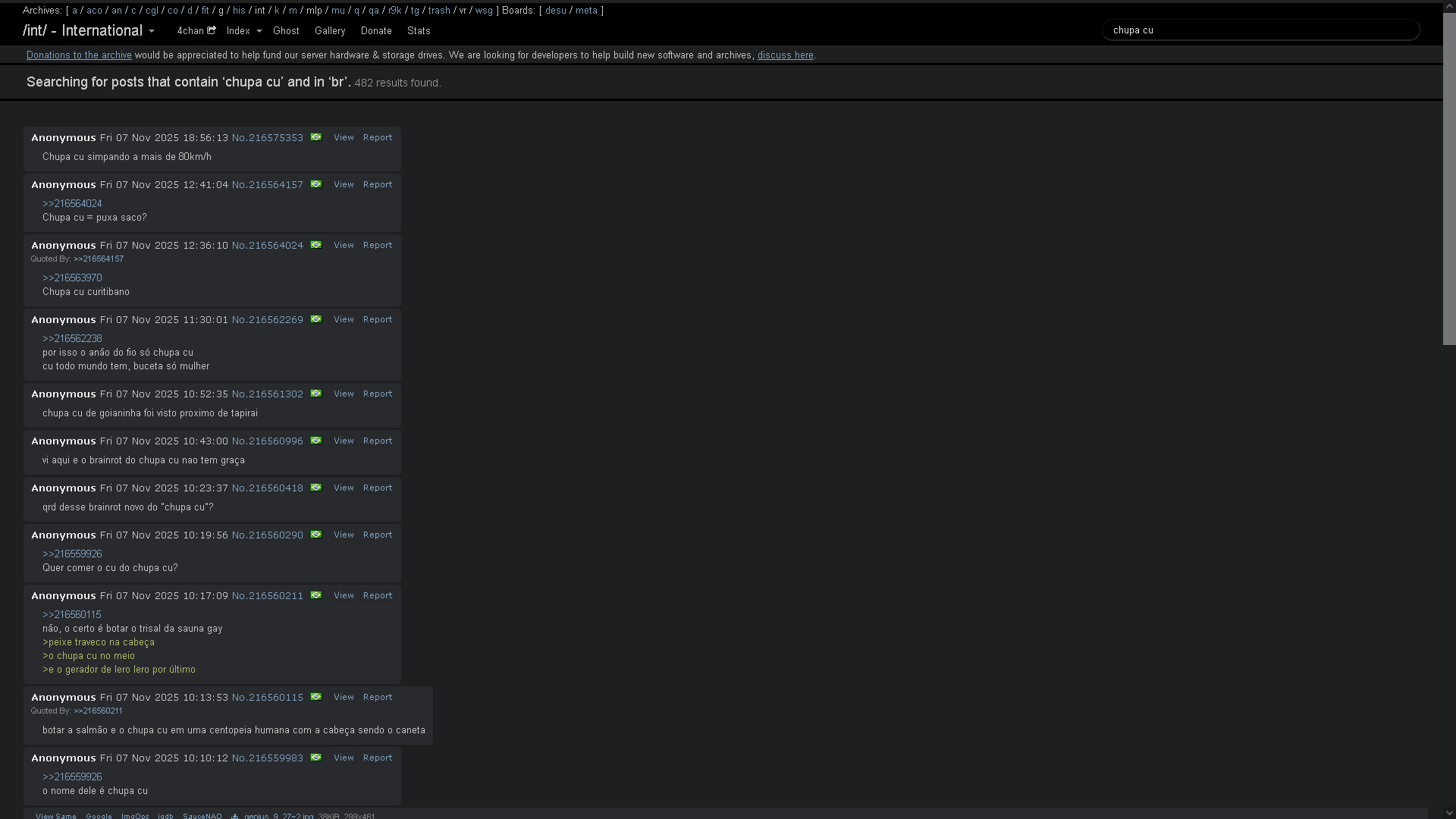View post No.216561302
Viewport: 1456px width, 819px height.
click(344, 394)
